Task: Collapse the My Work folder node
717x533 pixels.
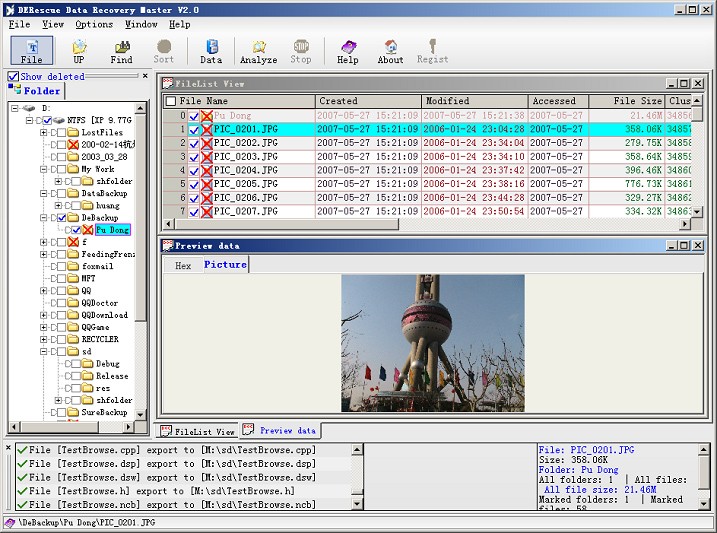Action: (44, 169)
